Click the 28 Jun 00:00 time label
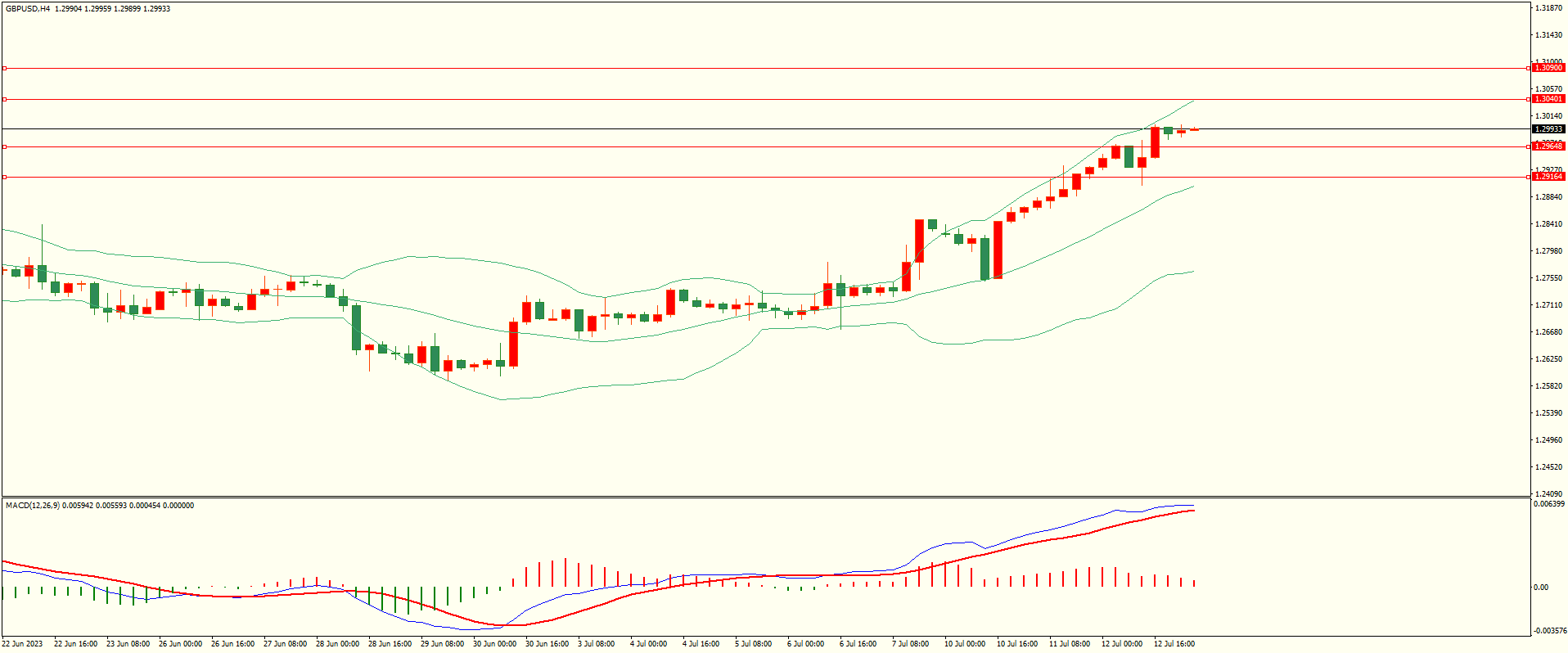The image size is (1568, 653). pyautogui.click(x=337, y=644)
